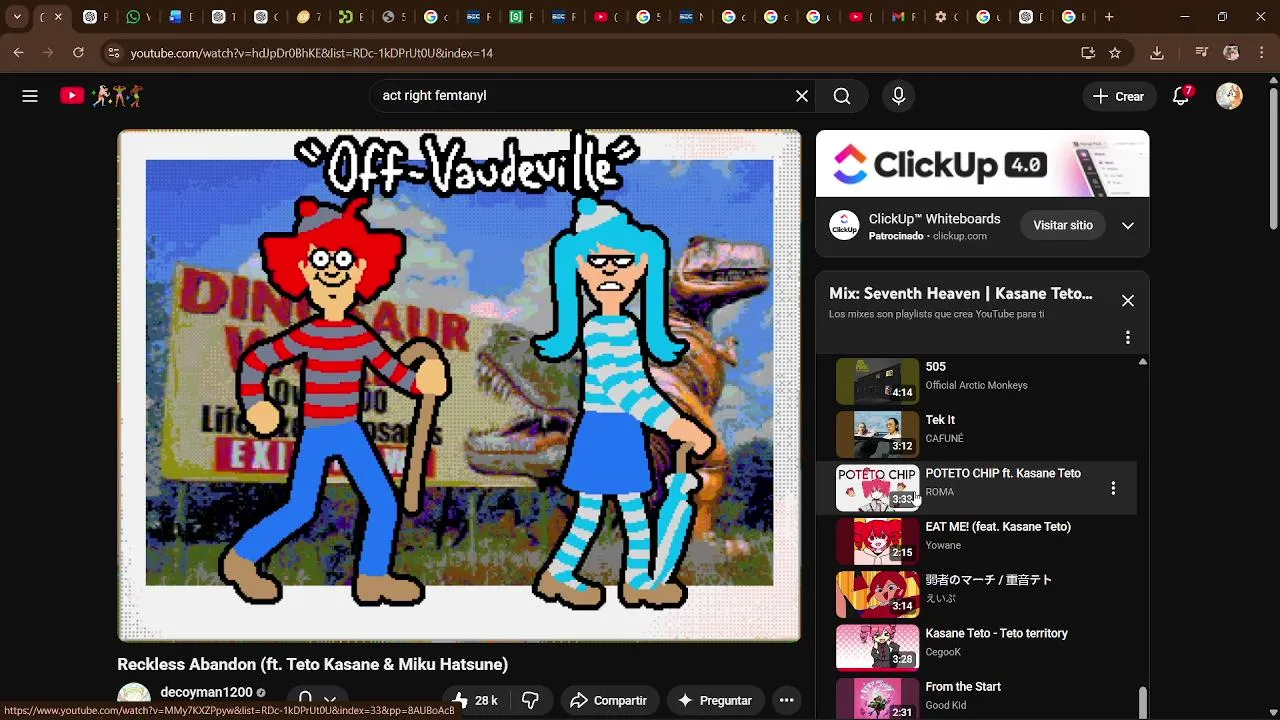Click the playlist scrollbar thumb
Image resolution: width=1280 pixels, height=720 pixels.
[1143, 702]
